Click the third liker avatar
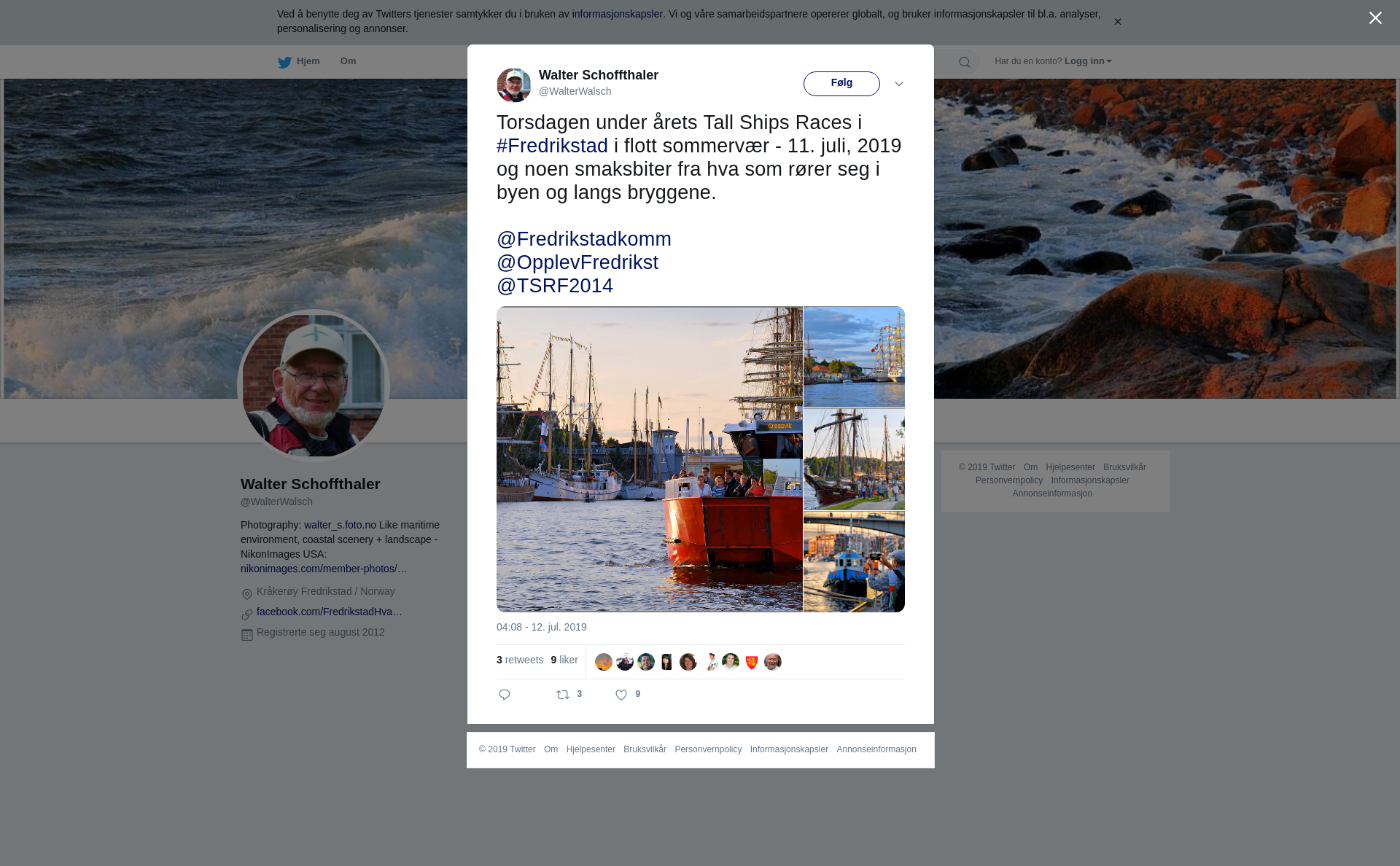The image size is (1400, 866). click(x=646, y=662)
